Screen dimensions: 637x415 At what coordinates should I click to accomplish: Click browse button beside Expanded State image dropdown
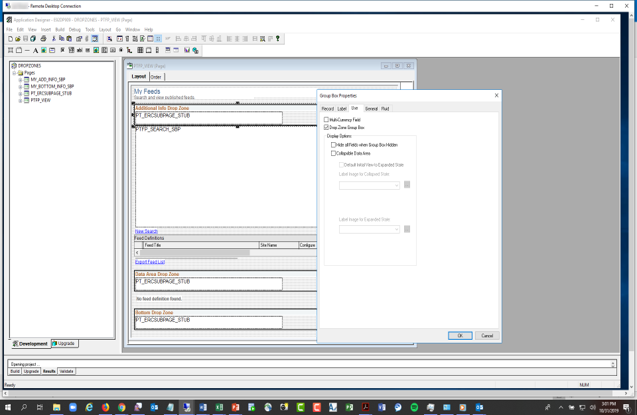click(407, 229)
